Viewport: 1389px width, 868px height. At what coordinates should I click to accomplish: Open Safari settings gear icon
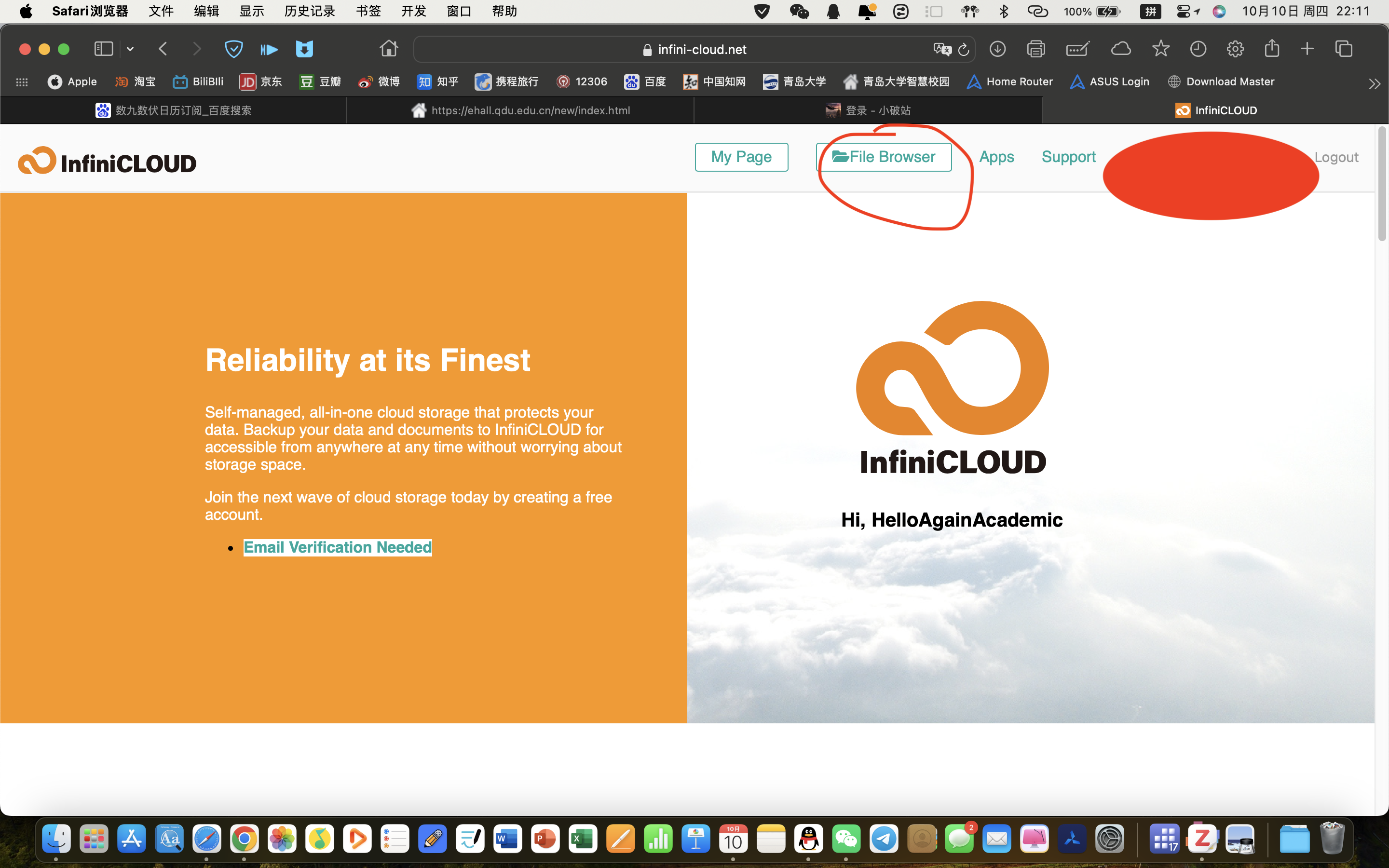(x=1235, y=49)
